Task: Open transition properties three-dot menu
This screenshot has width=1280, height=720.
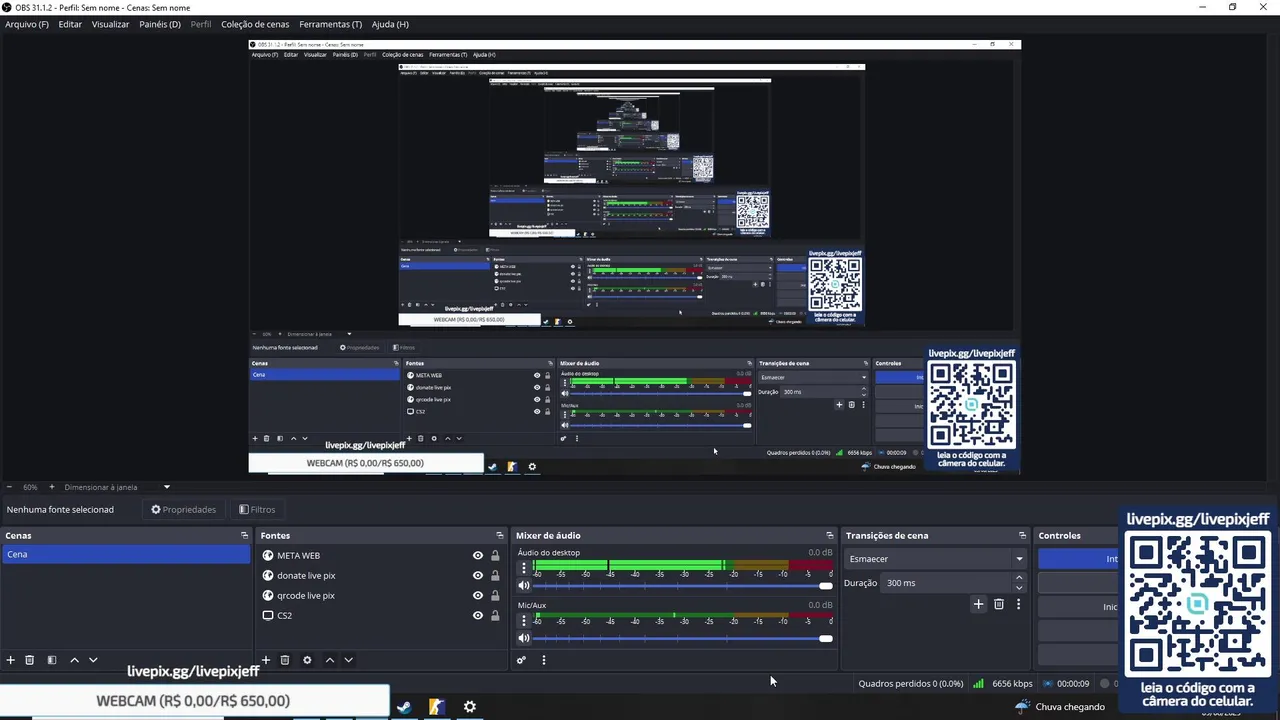Action: pyautogui.click(x=1018, y=604)
